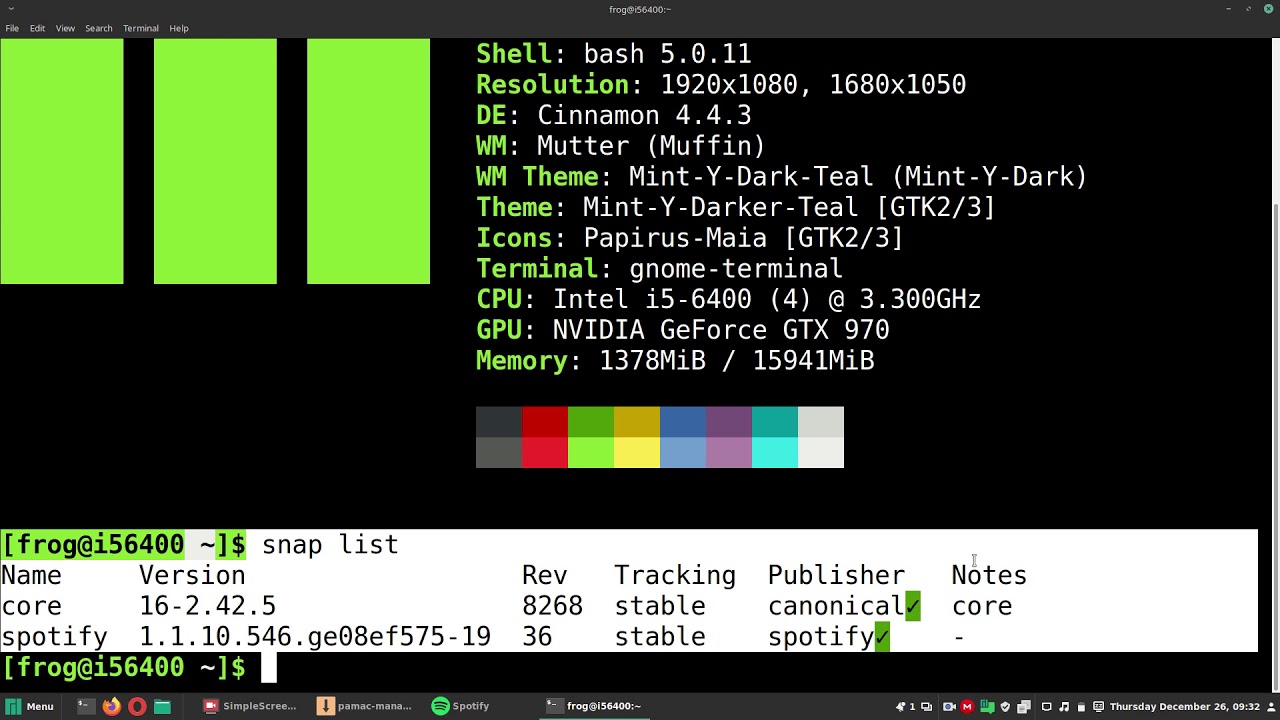Close the terminal window
Image resolution: width=1280 pixels, height=720 pixels.
click(1269, 9)
